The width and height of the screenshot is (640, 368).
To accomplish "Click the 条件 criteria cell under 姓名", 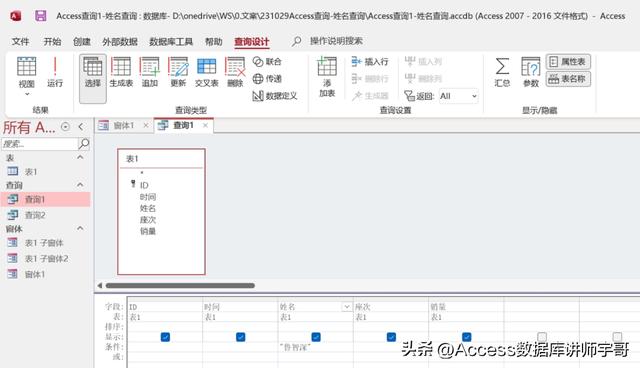I will point(316,347).
